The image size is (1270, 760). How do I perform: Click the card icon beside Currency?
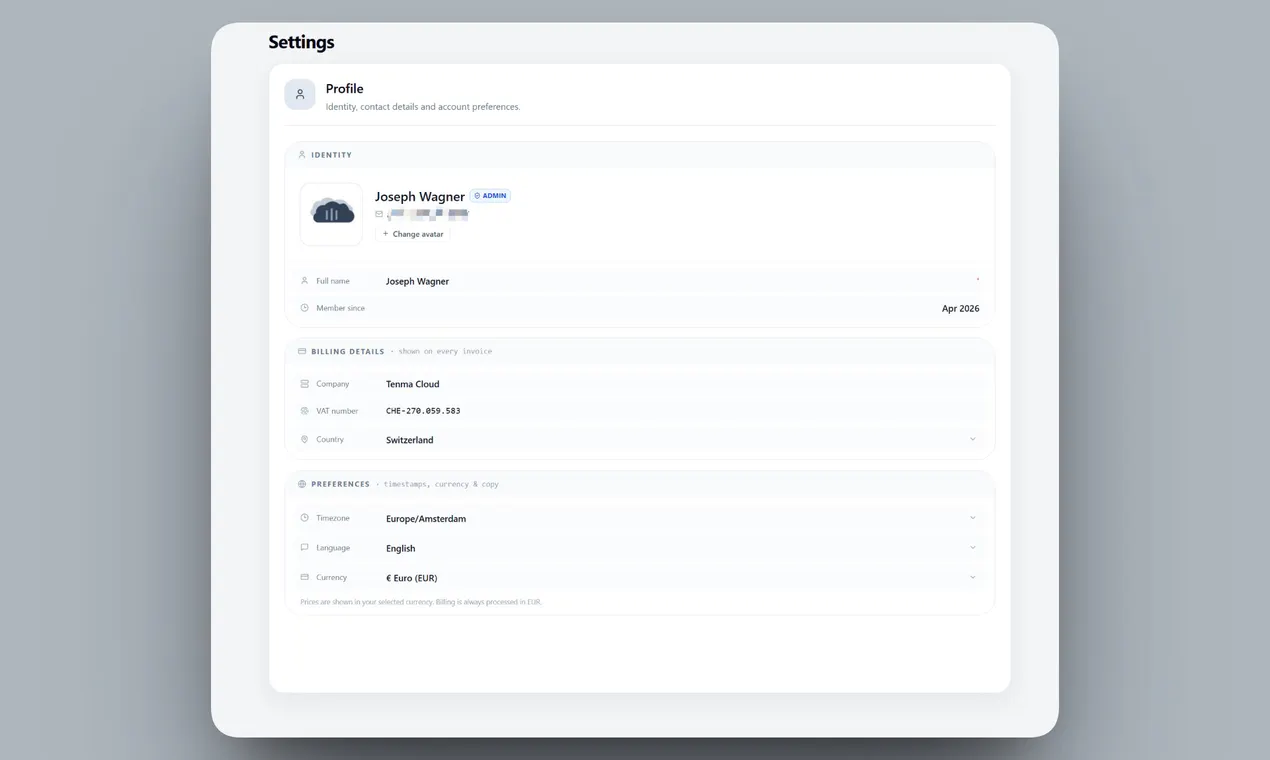305,577
